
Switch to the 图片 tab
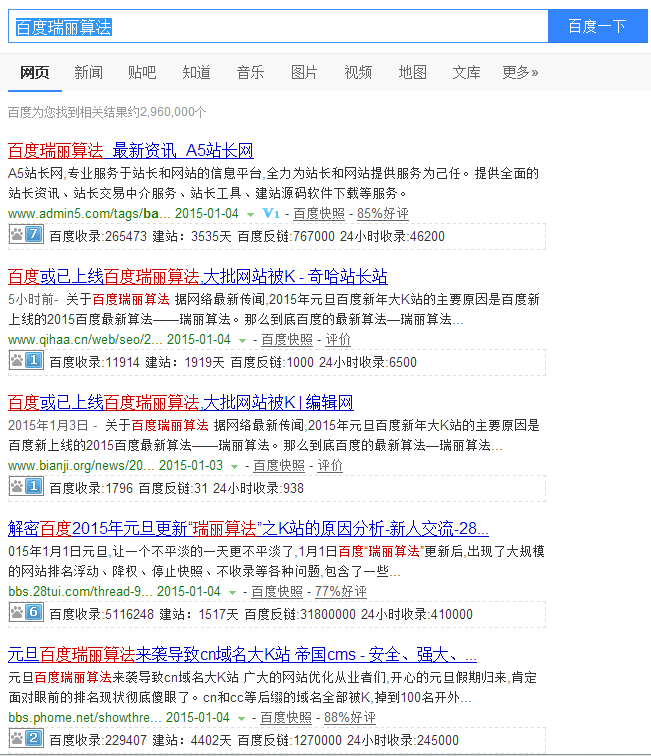point(304,72)
